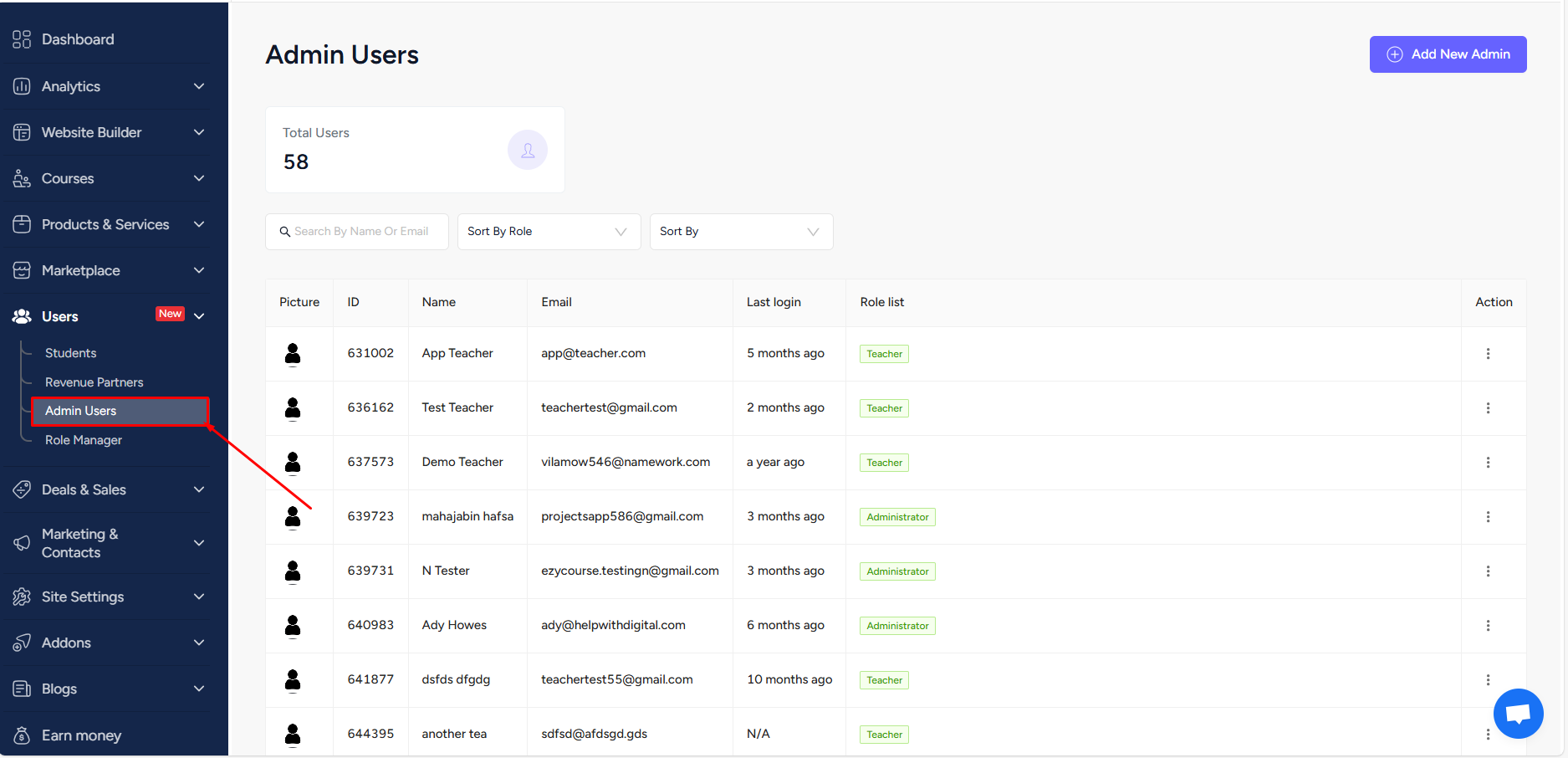The height and width of the screenshot is (758, 1568).
Task: Expand the Products & Services chevron
Action: click(x=199, y=224)
